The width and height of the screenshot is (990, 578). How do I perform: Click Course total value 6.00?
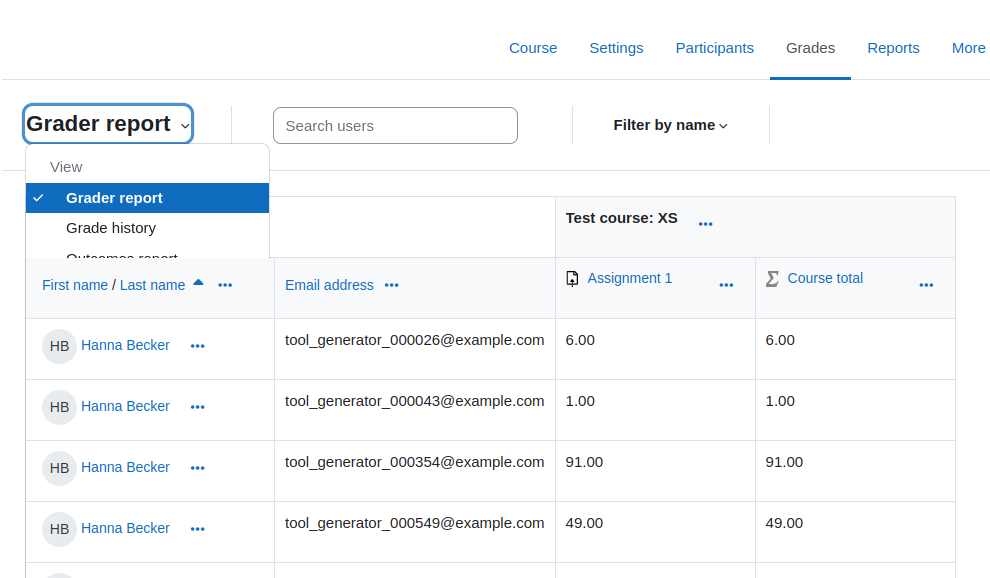[x=780, y=340]
